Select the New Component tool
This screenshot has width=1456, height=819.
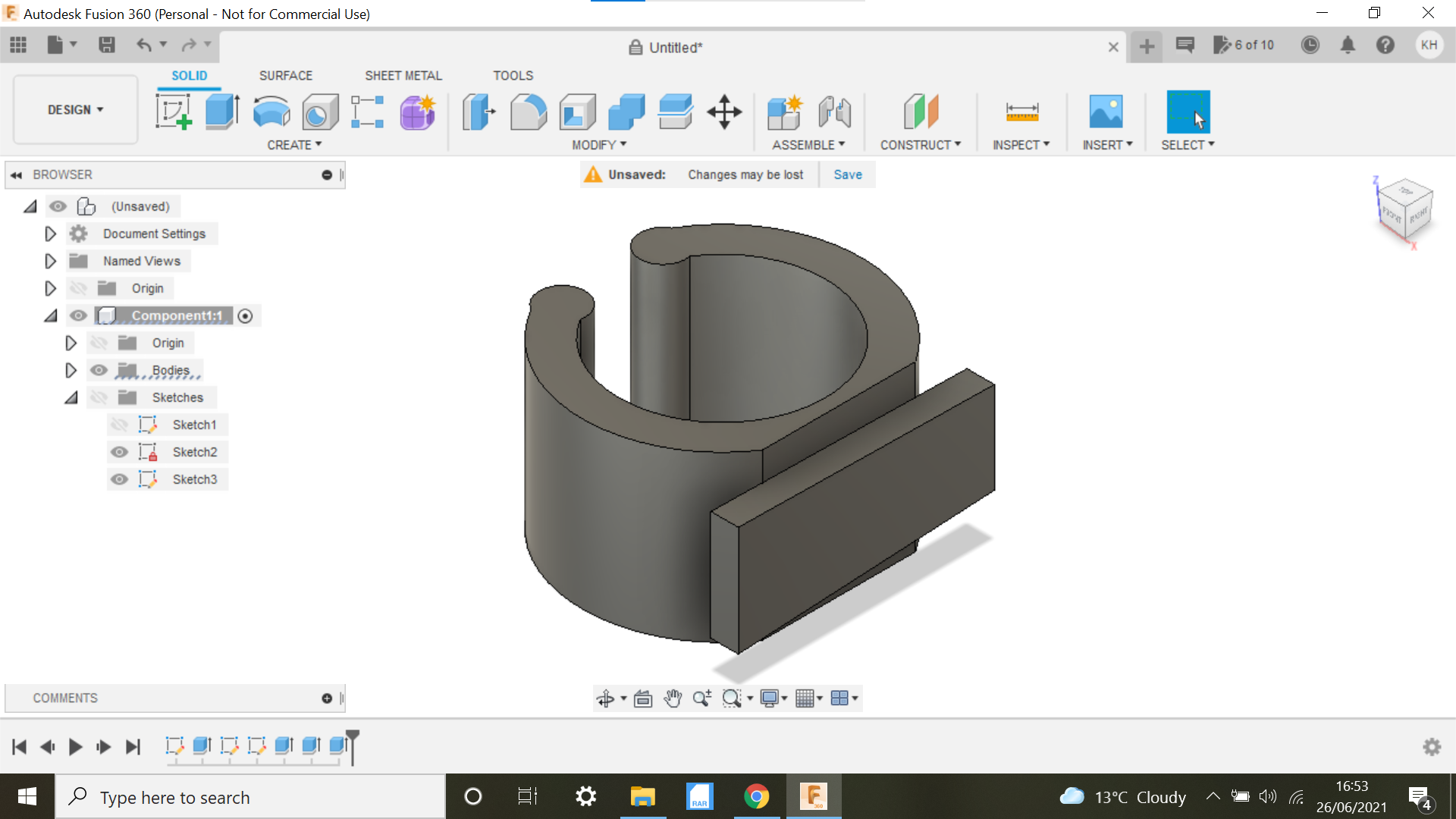click(x=785, y=111)
